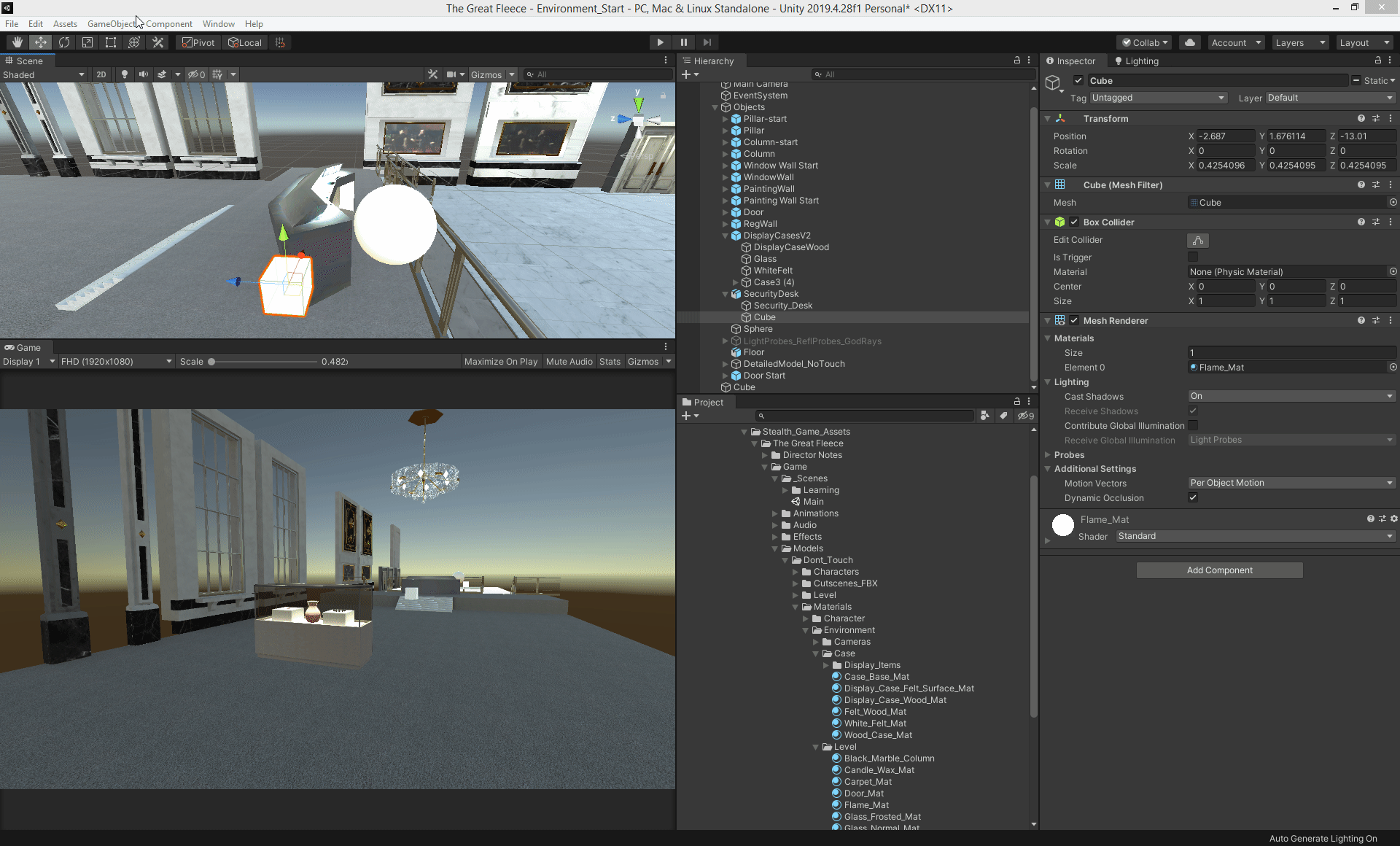The width and height of the screenshot is (1400, 846).
Task: Click Position X input field
Action: [x=1226, y=136]
